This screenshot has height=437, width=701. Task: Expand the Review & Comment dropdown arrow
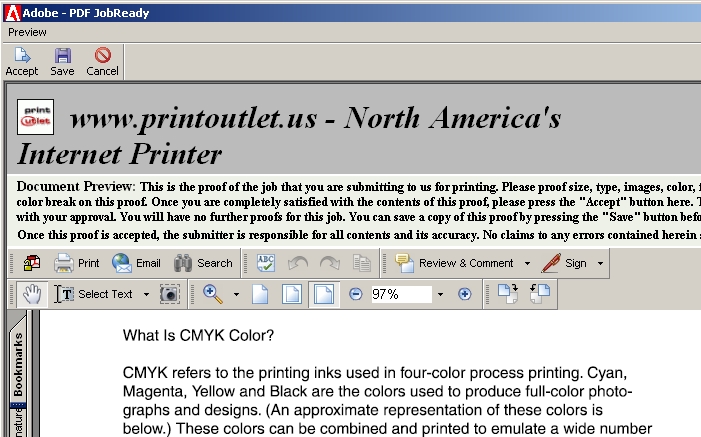pyautogui.click(x=528, y=263)
